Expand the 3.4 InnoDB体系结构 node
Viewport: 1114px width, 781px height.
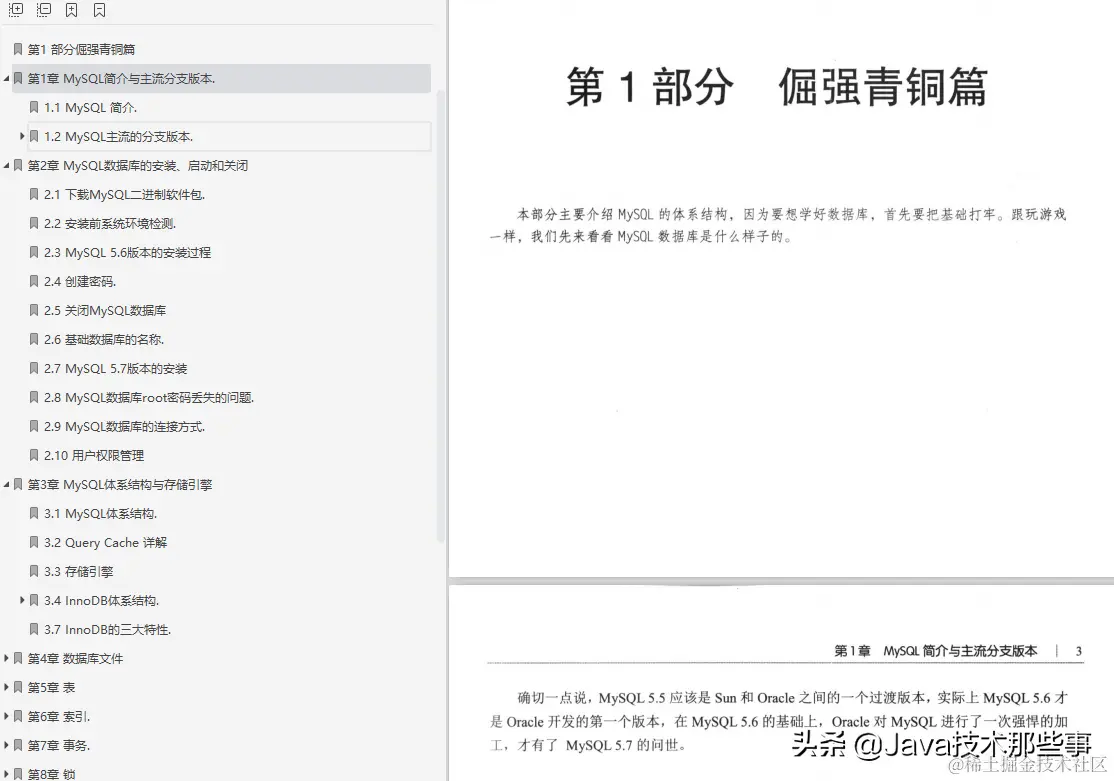22,600
